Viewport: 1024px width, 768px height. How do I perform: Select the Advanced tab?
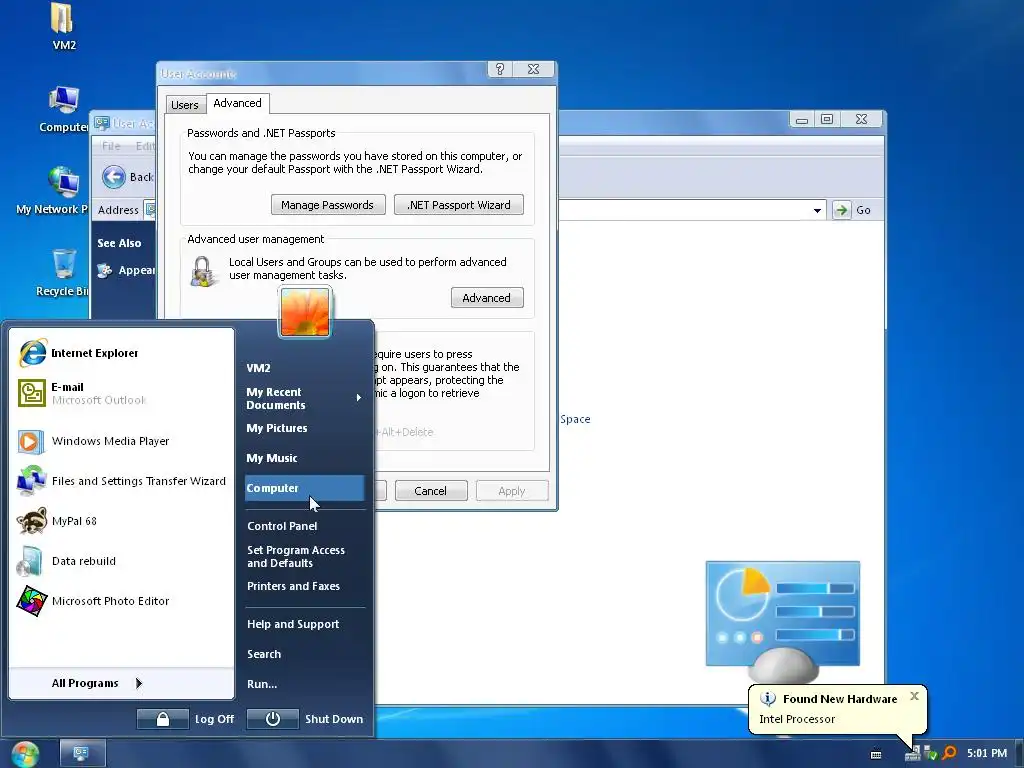pos(237,103)
